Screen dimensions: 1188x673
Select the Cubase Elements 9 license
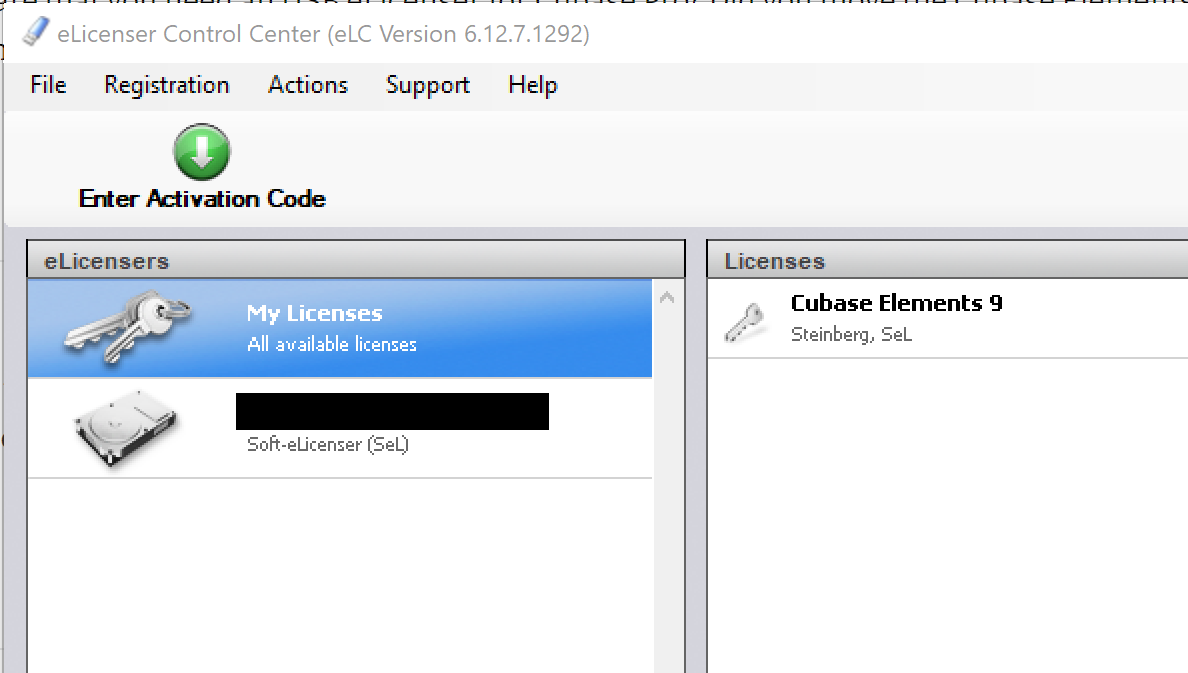948,318
